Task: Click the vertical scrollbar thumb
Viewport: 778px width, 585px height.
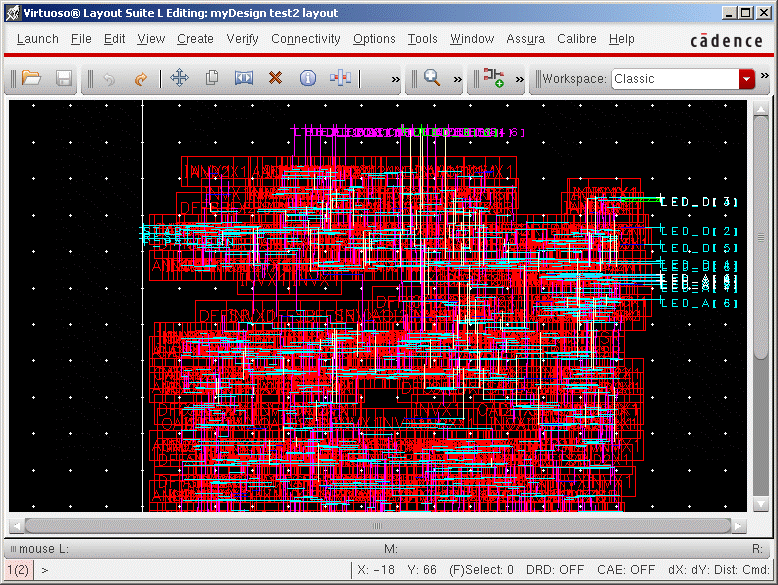Action: pos(761,237)
